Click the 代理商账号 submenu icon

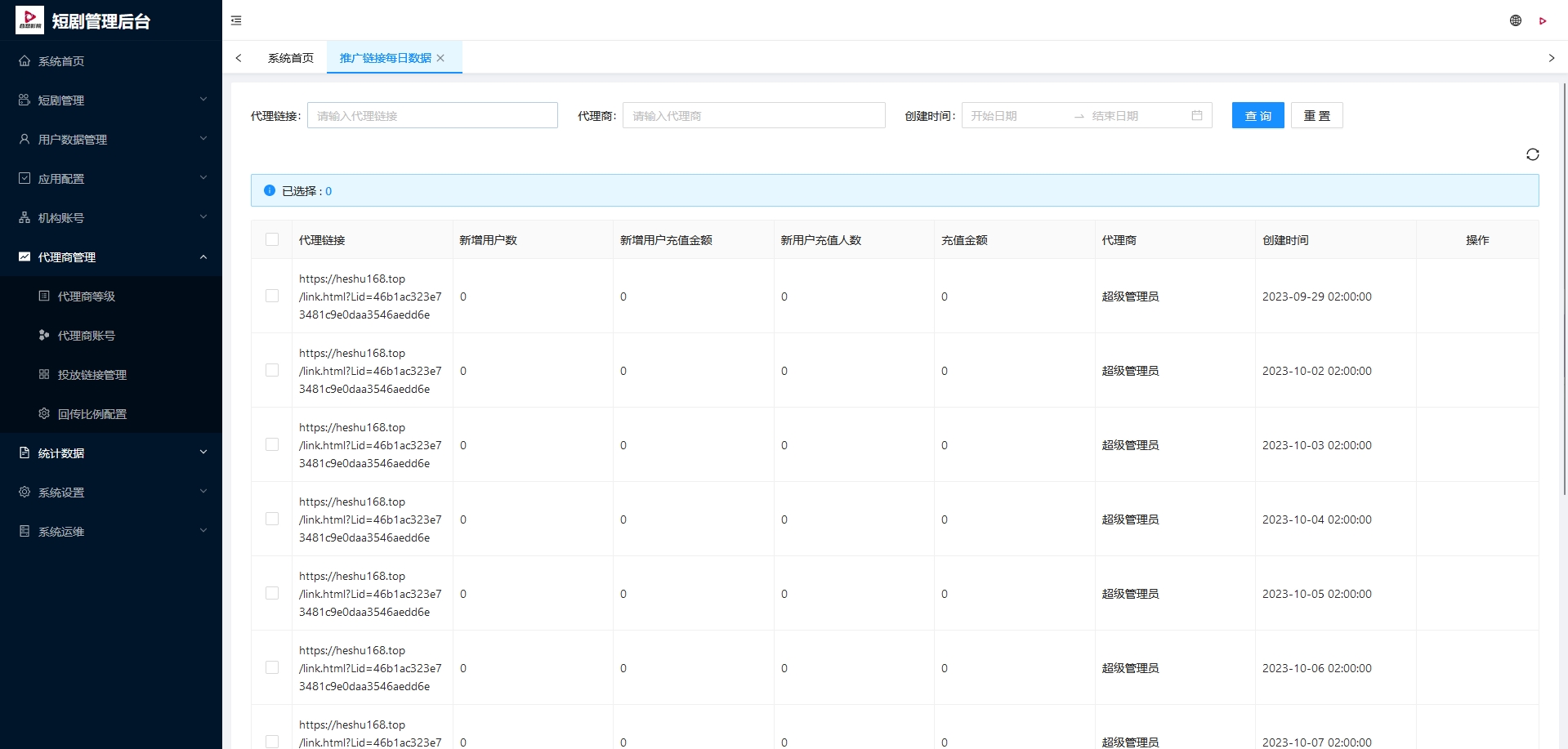[x=44, y=335]
